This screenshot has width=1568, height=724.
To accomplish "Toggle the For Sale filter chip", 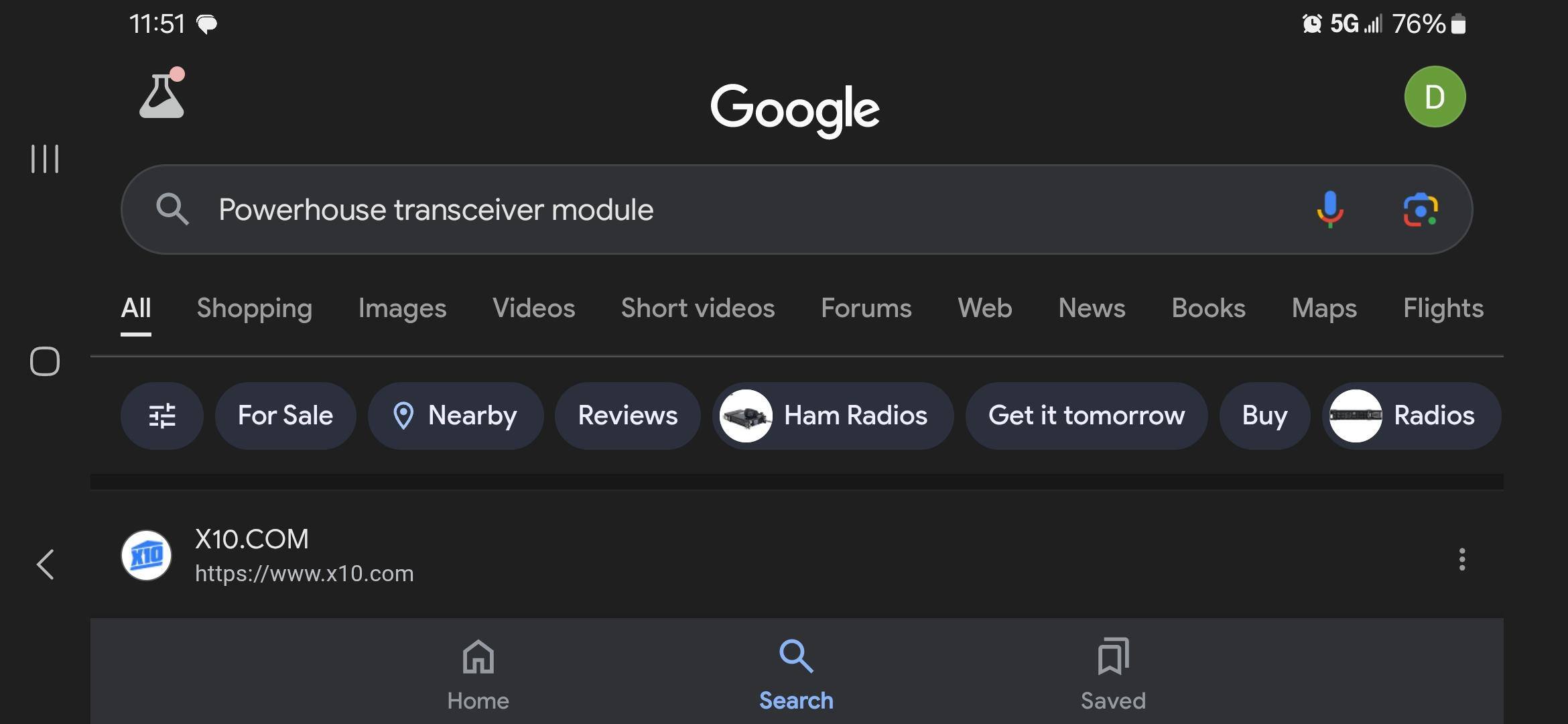I will click(285, 416).
